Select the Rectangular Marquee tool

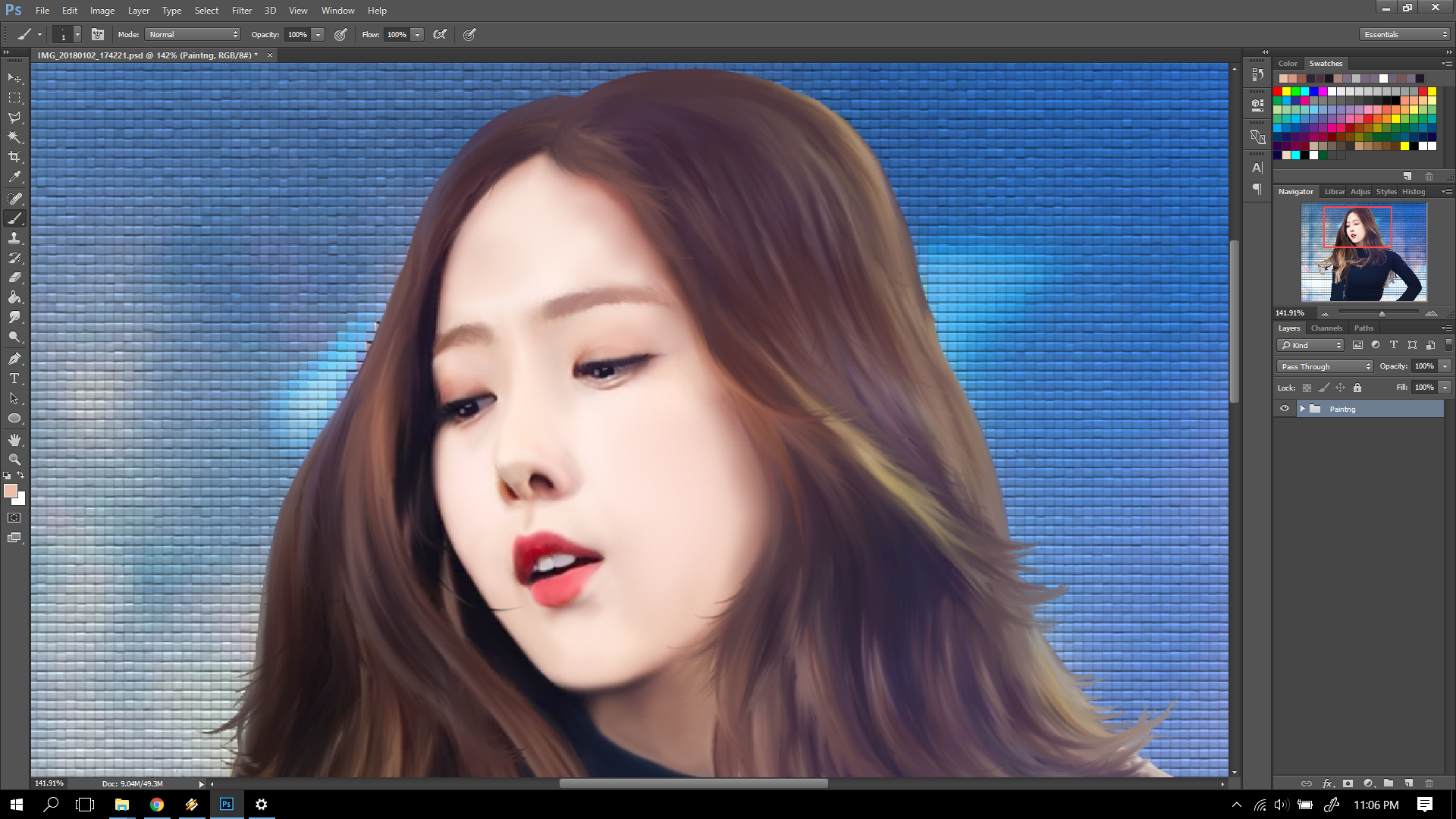click(14, 98)
